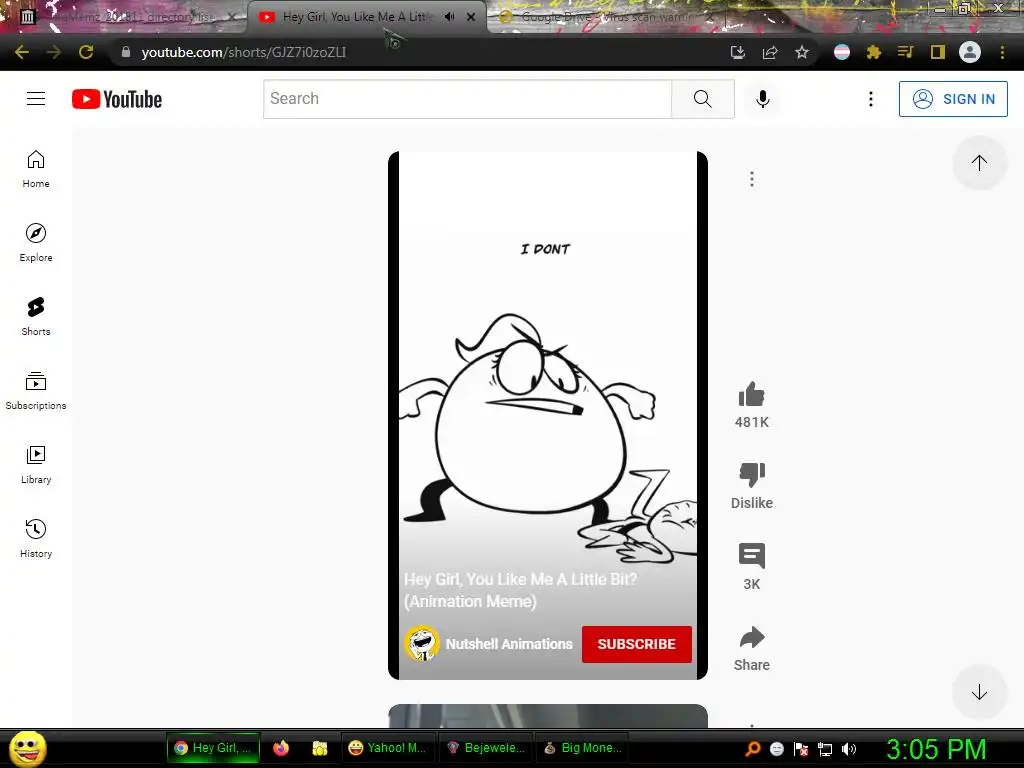This screenshot has height=768, width=1024.
Task: Click the youtube.com address bar URL
Action: 244,52
